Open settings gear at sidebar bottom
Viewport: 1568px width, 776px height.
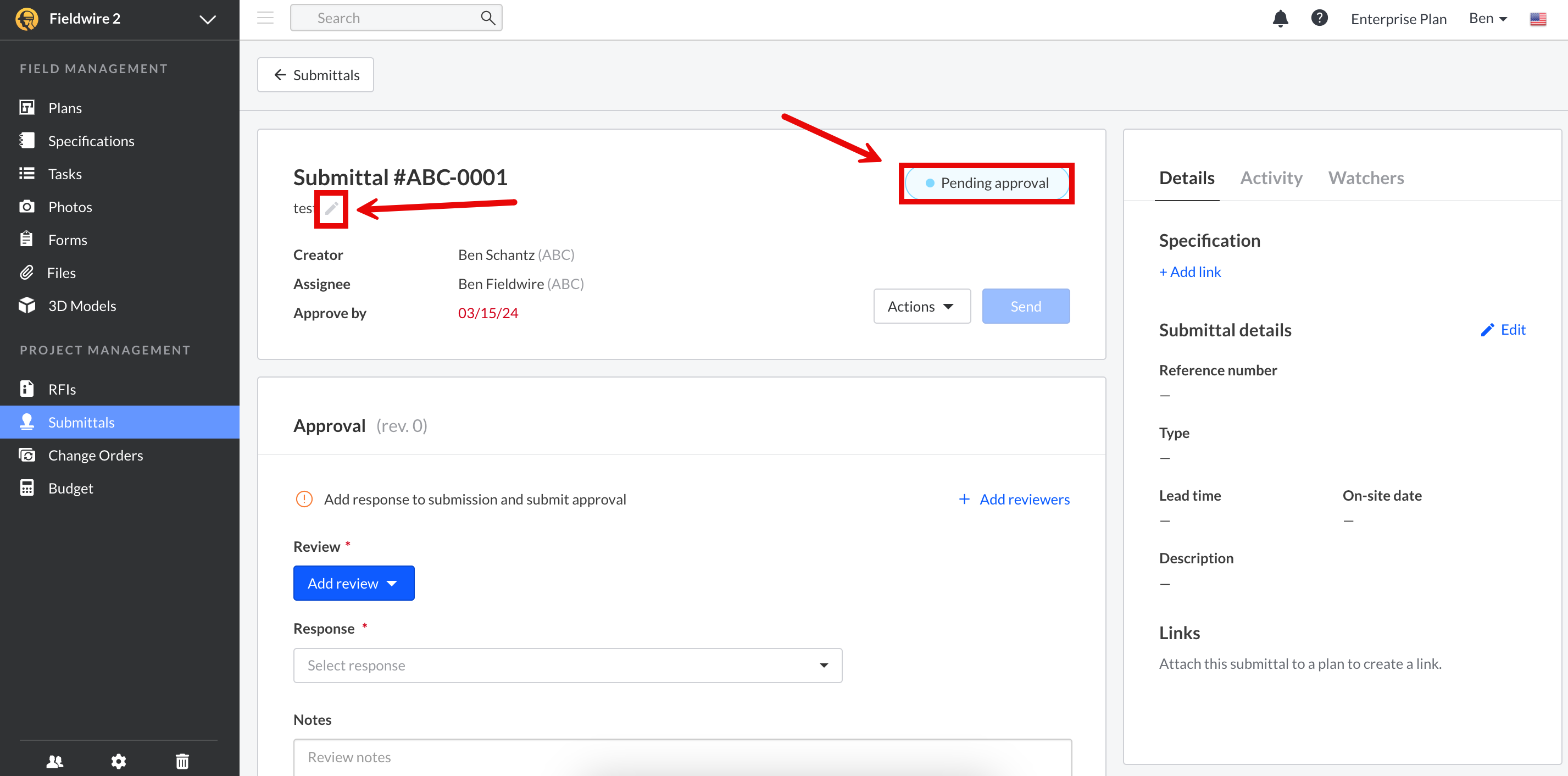pos(119,761)
